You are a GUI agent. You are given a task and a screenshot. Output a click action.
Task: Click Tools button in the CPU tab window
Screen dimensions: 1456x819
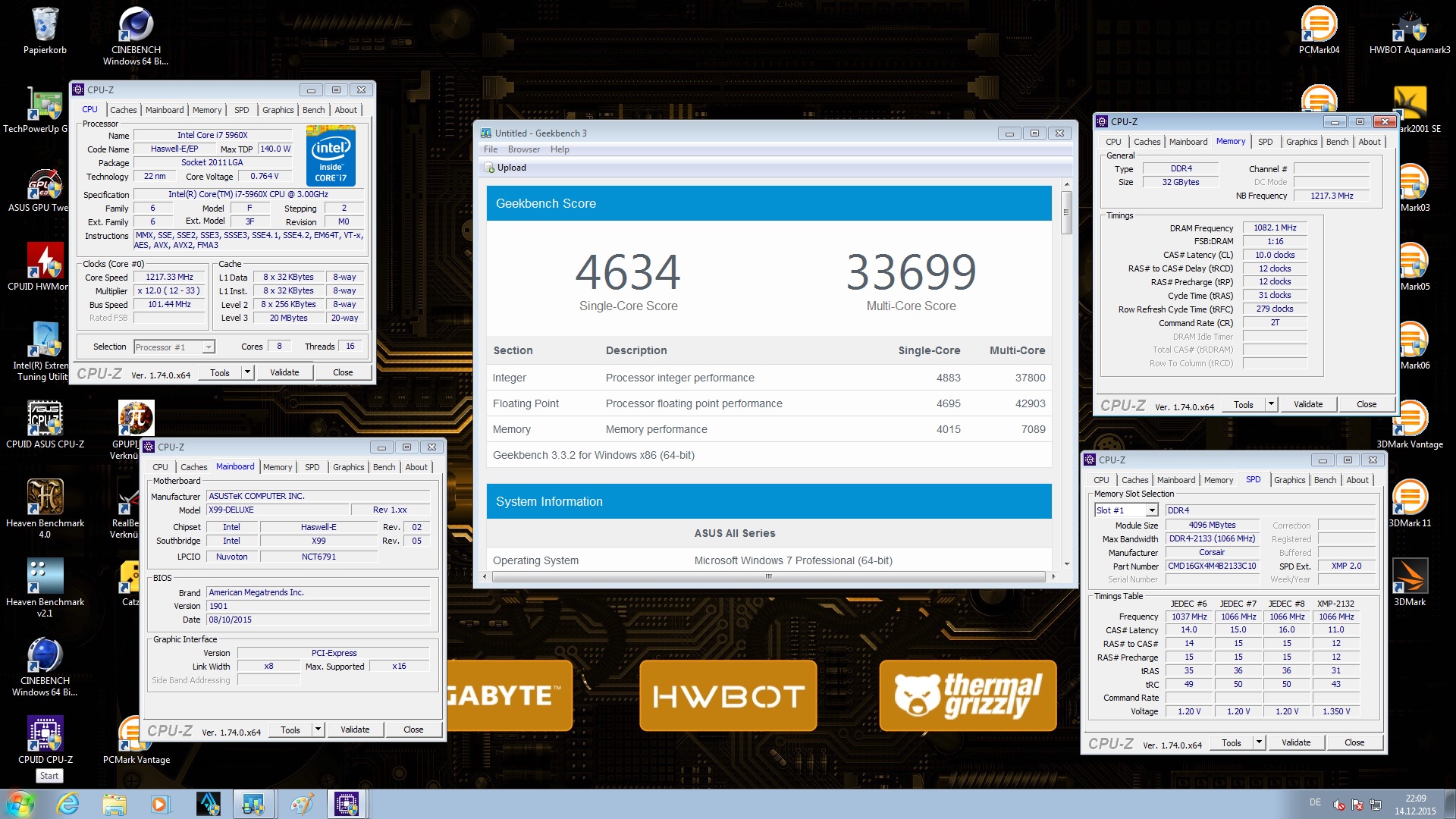click(220, 372)
